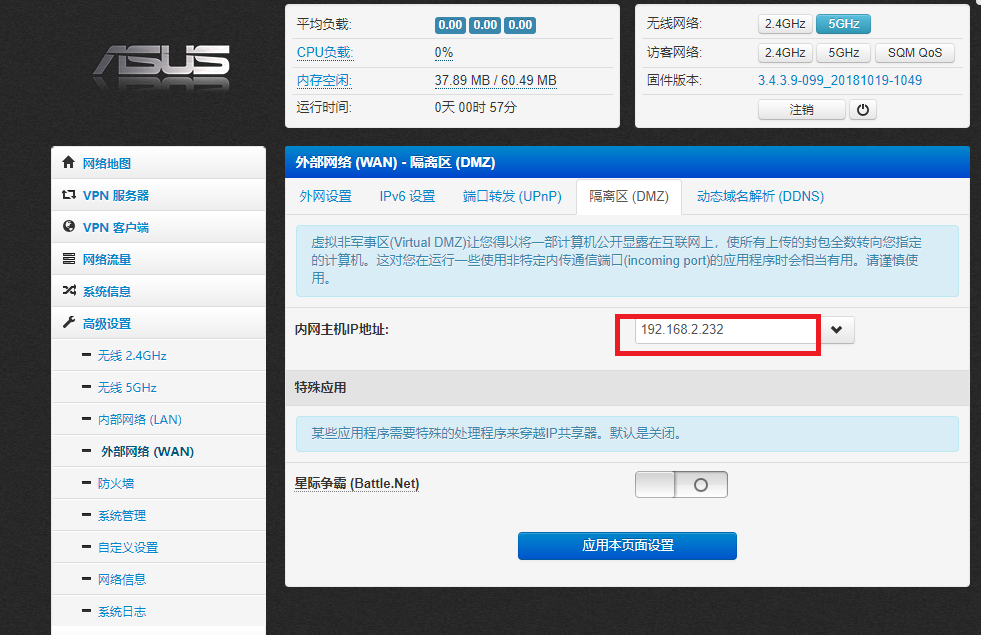The height and width of the screenshot is (635, 981).
Task: Switch to the IPv6 设置 tab
Action: click(x=407, y=196)
